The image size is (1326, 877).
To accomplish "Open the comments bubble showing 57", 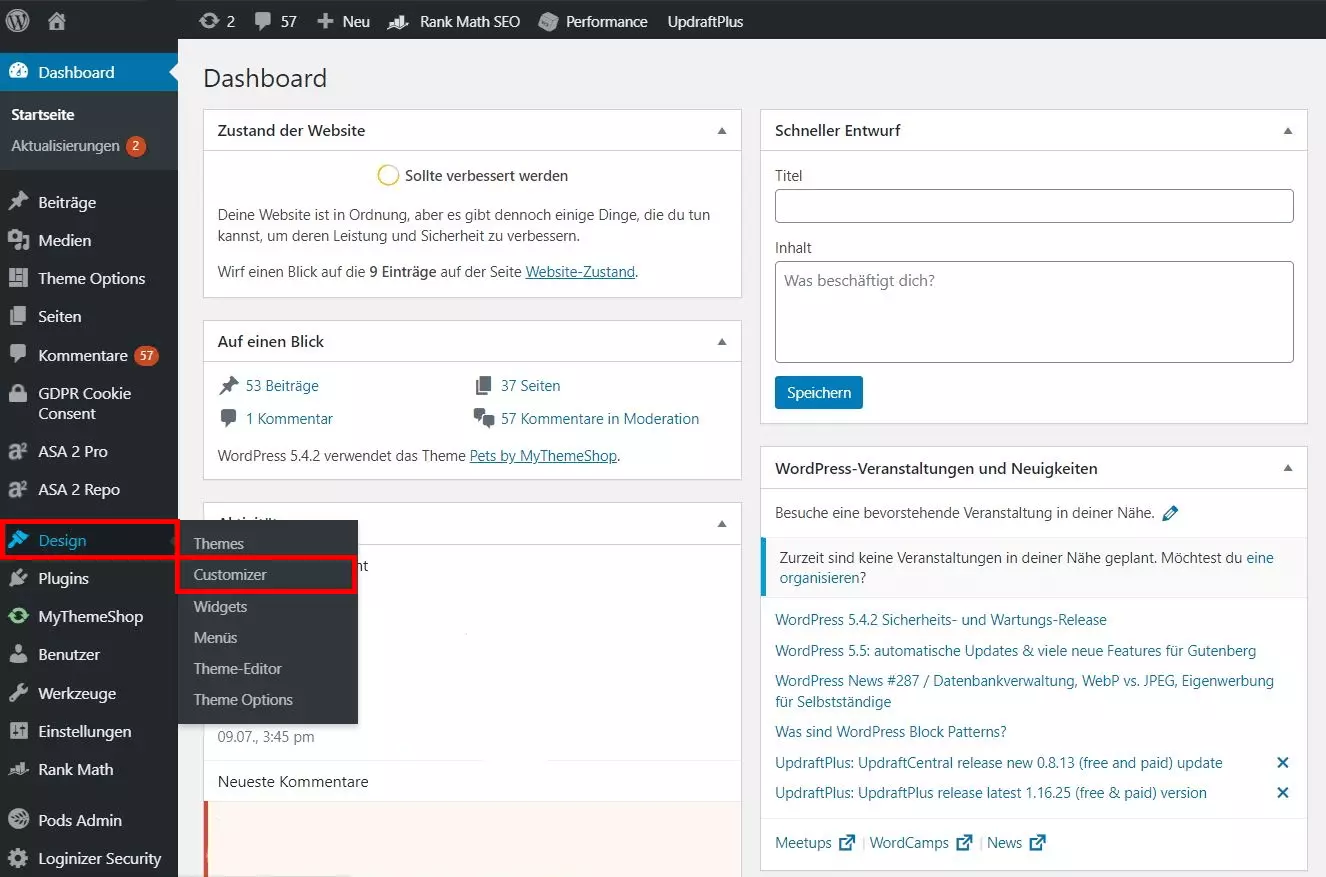I will coord(275,21).
